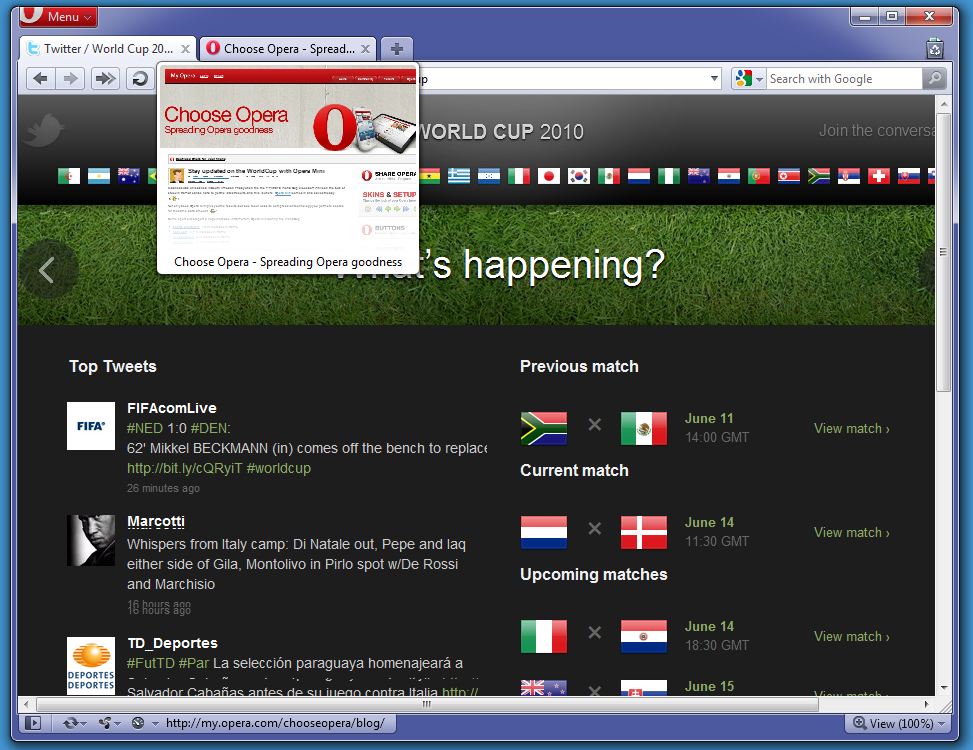Click the fast-forward double arrow icon
The image size is (973, 750).
coord(104,78)
